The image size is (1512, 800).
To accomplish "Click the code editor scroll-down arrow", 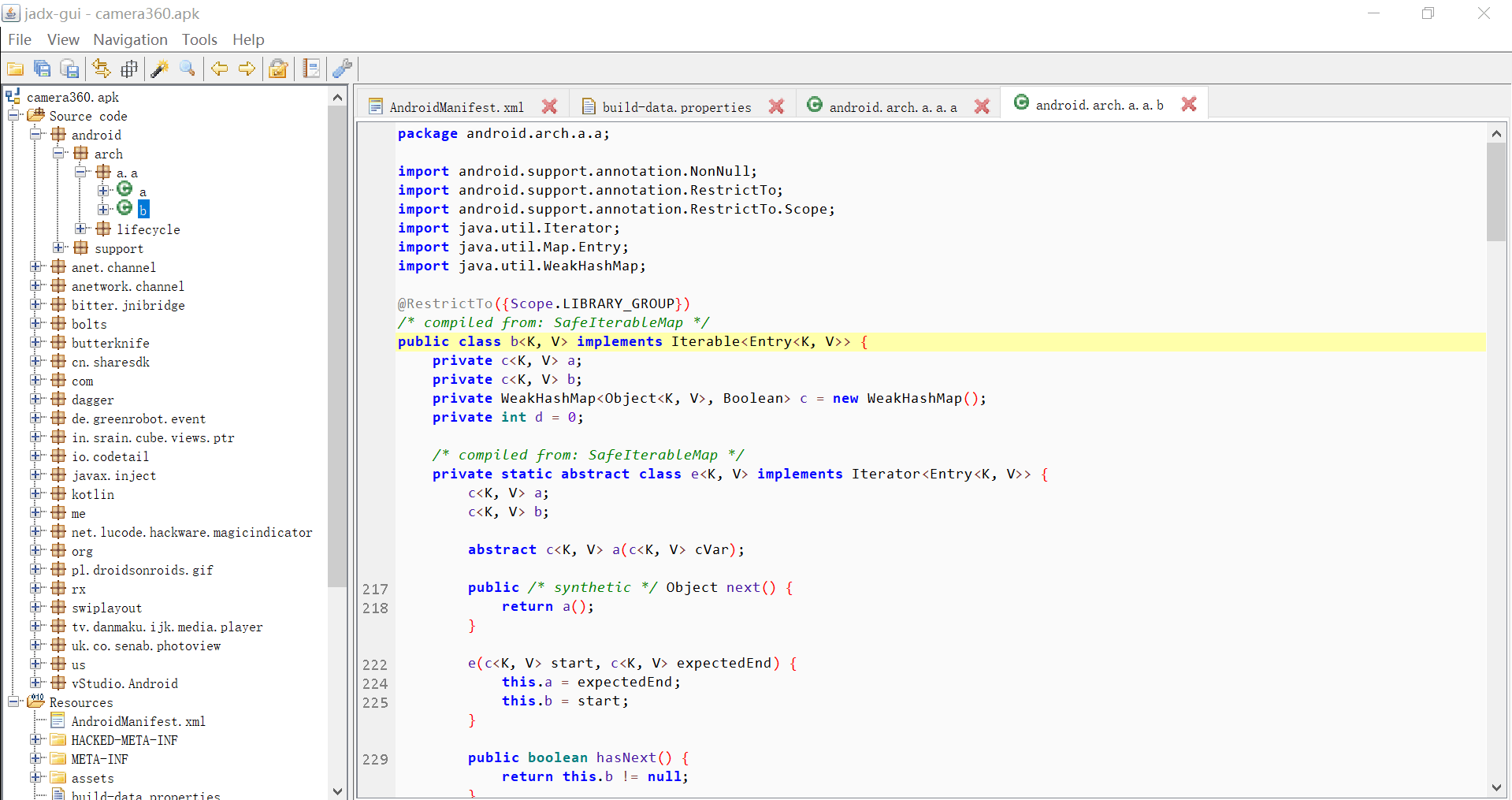I will tap(1496, 787).
